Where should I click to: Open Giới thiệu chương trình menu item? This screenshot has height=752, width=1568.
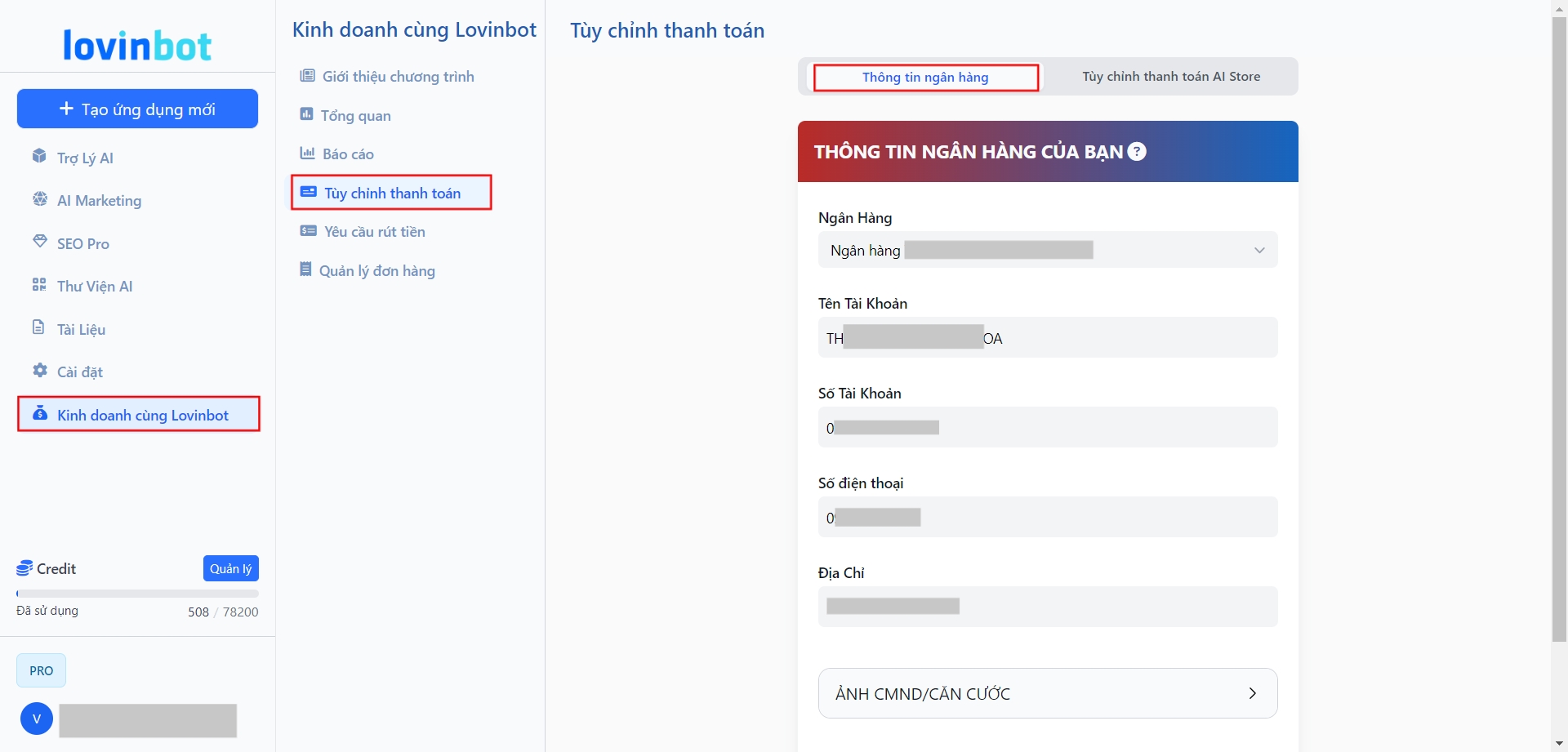coord(398,77)
